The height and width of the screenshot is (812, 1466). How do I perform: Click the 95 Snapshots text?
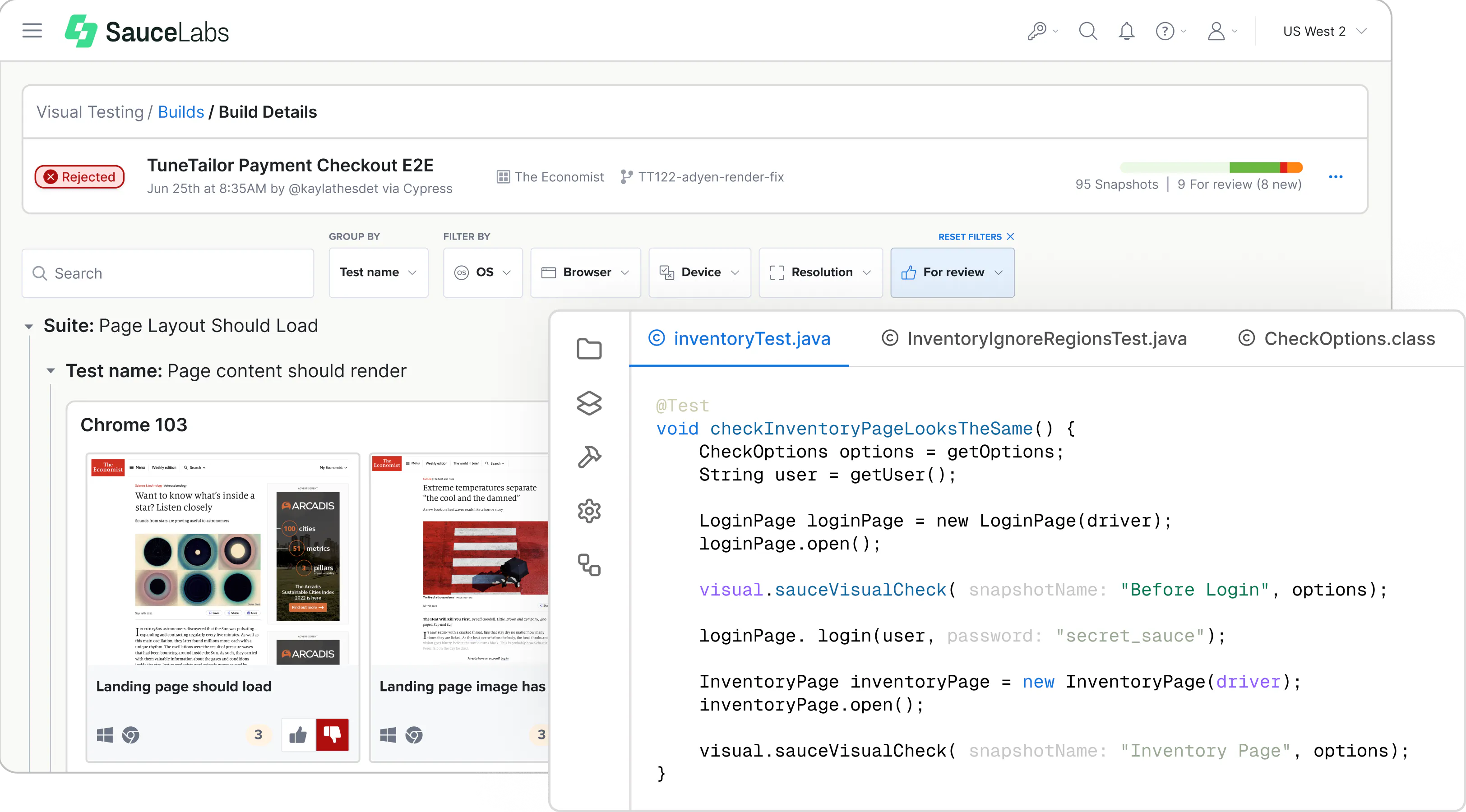[x=1117, y=185]
